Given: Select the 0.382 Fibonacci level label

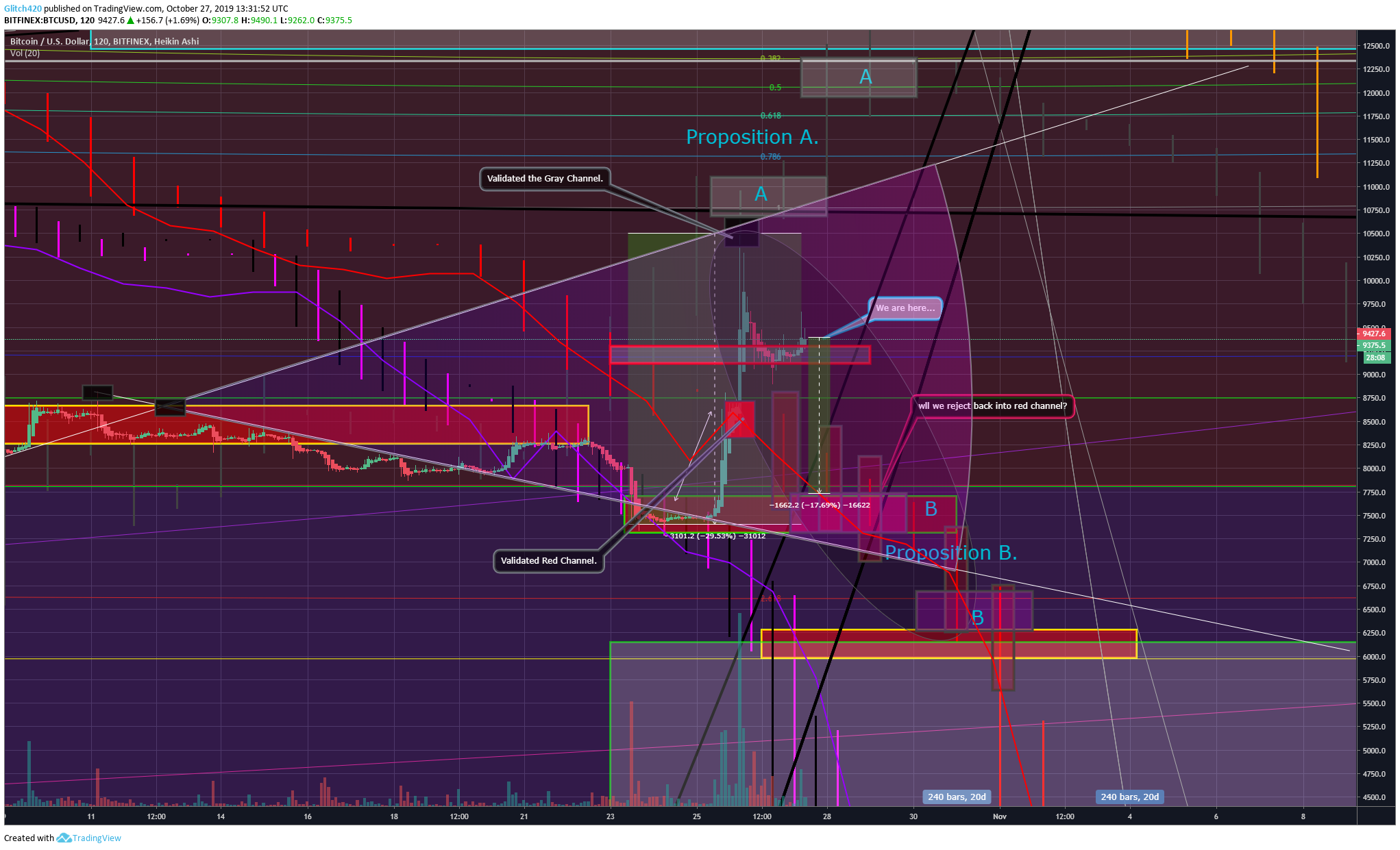Looking at the screenshot, I should [770, 58].
